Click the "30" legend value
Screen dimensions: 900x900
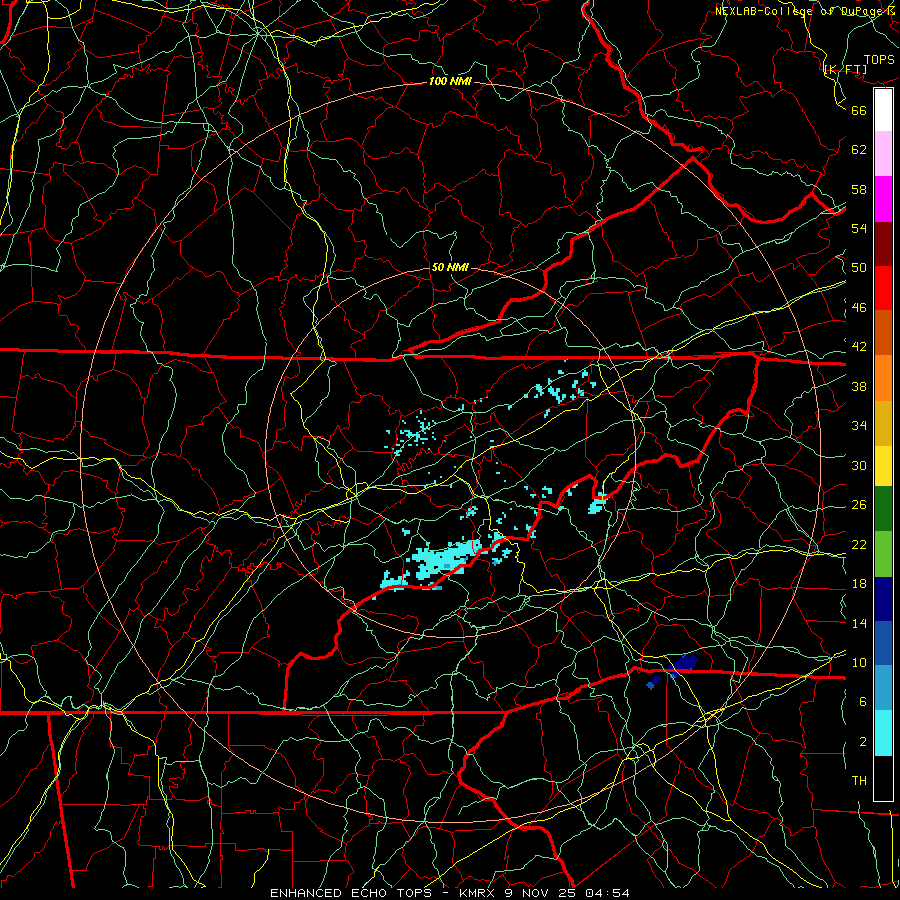point(859,465)
